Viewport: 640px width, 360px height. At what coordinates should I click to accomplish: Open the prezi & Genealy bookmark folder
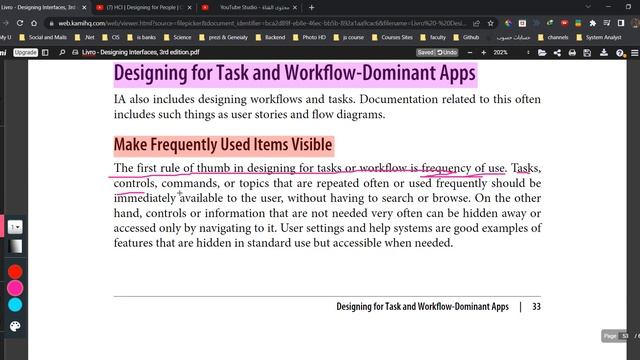[x=224, y=37]
